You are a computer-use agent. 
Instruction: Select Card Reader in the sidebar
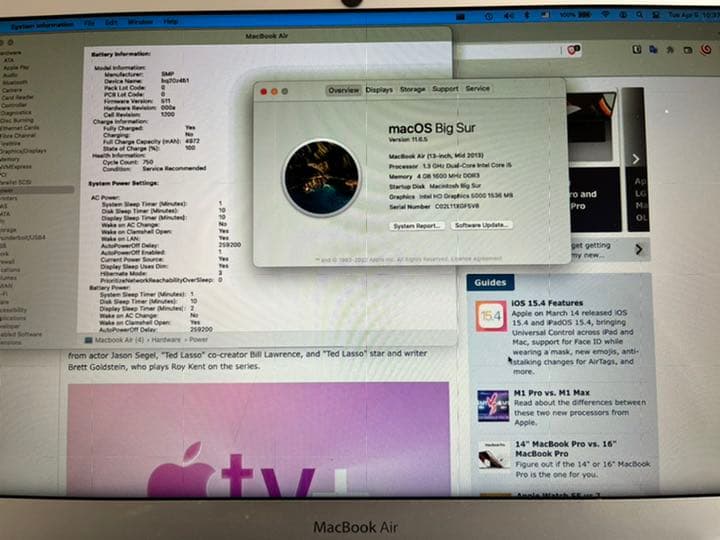click(17, 97)
